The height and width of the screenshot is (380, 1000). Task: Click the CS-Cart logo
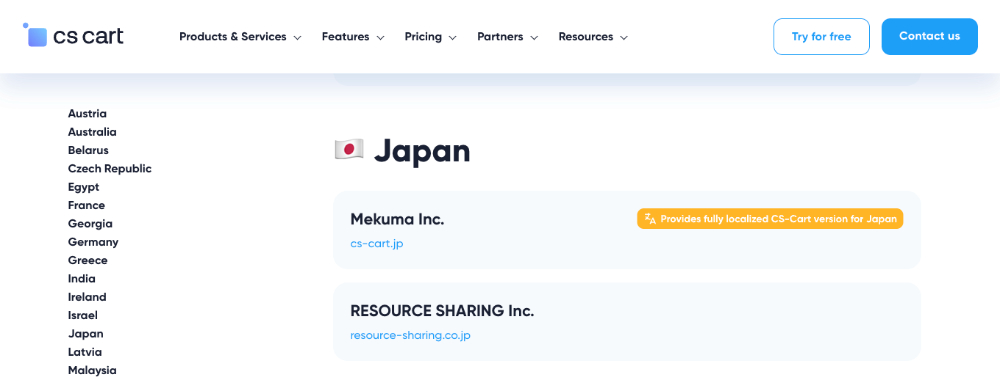click(x=73, y=36)
